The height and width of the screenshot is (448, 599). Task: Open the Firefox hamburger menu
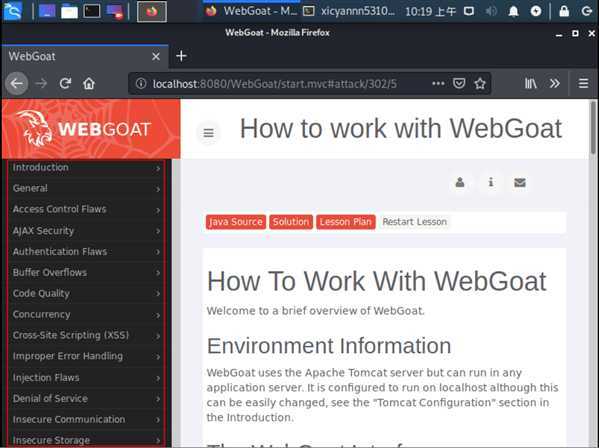583,83
